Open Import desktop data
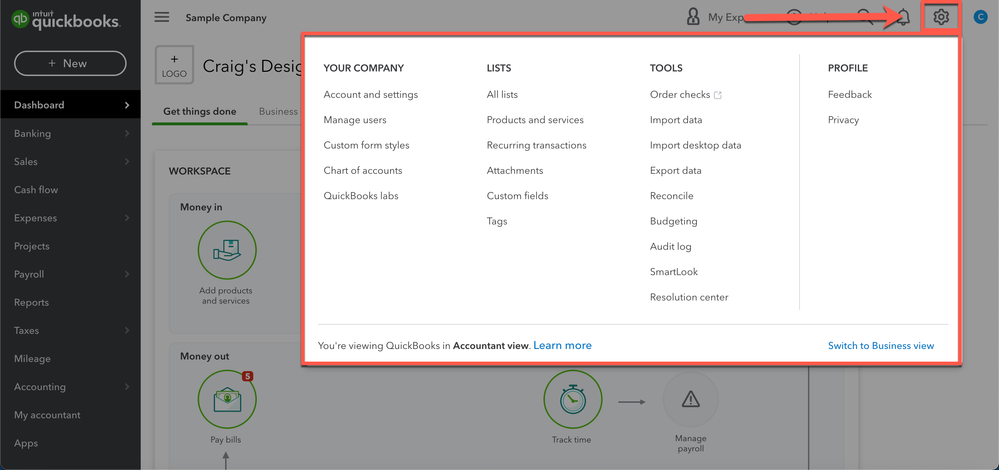Screen dimensions: 999x470 (696, 145)
